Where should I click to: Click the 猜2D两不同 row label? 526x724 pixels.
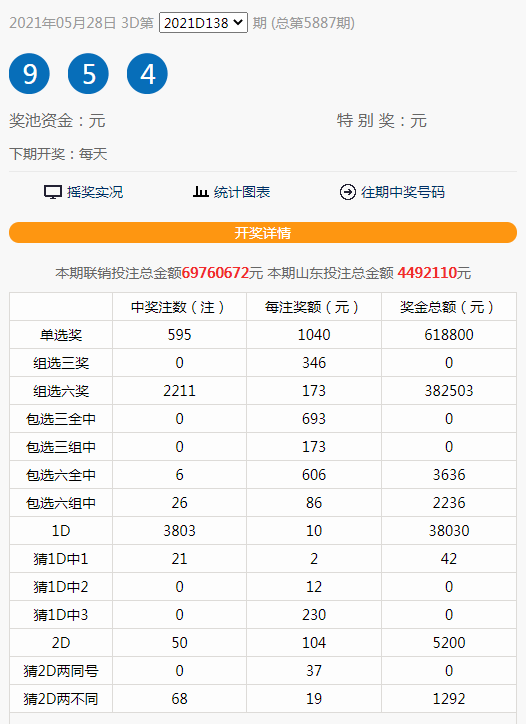click(61, 699)
